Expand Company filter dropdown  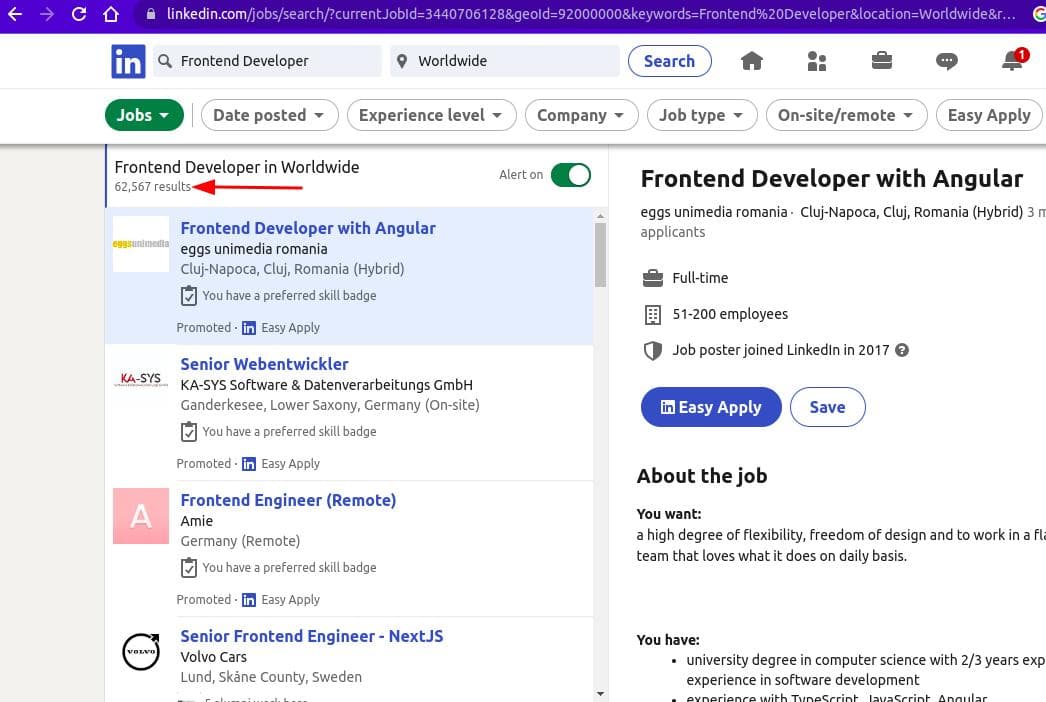pyautogui.click(x=582, y=115)
